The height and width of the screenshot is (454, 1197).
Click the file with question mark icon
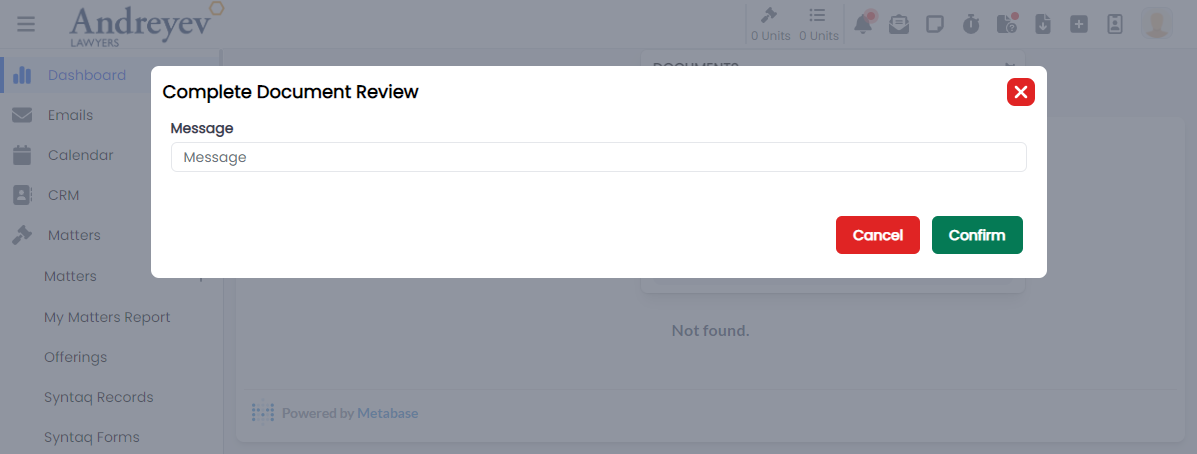coord(1006,24)
